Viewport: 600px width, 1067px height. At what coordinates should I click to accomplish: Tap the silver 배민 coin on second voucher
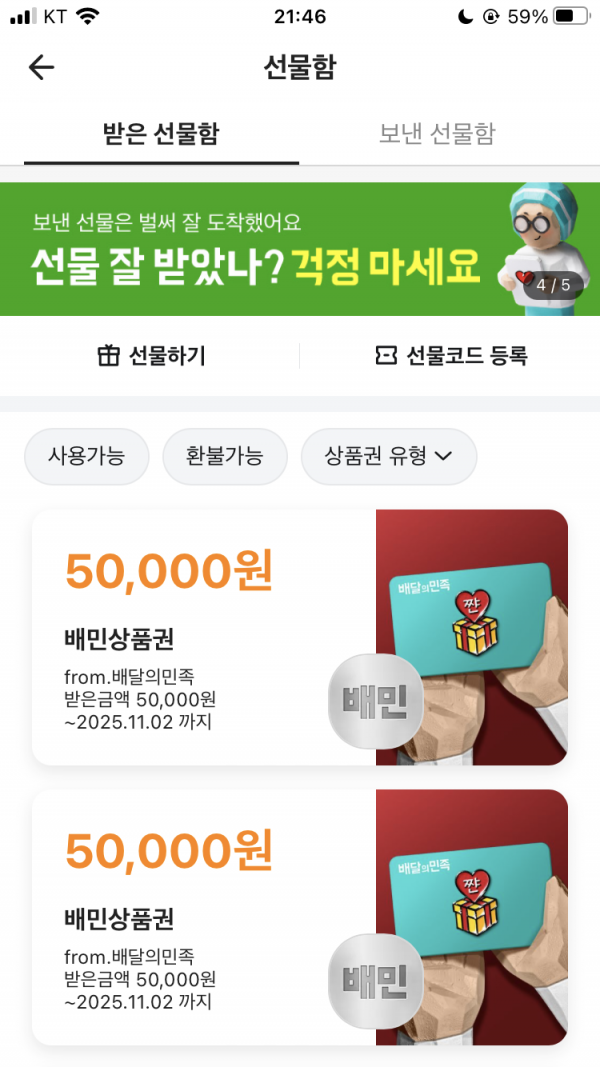pyautogui.click(x=376, y=981)
